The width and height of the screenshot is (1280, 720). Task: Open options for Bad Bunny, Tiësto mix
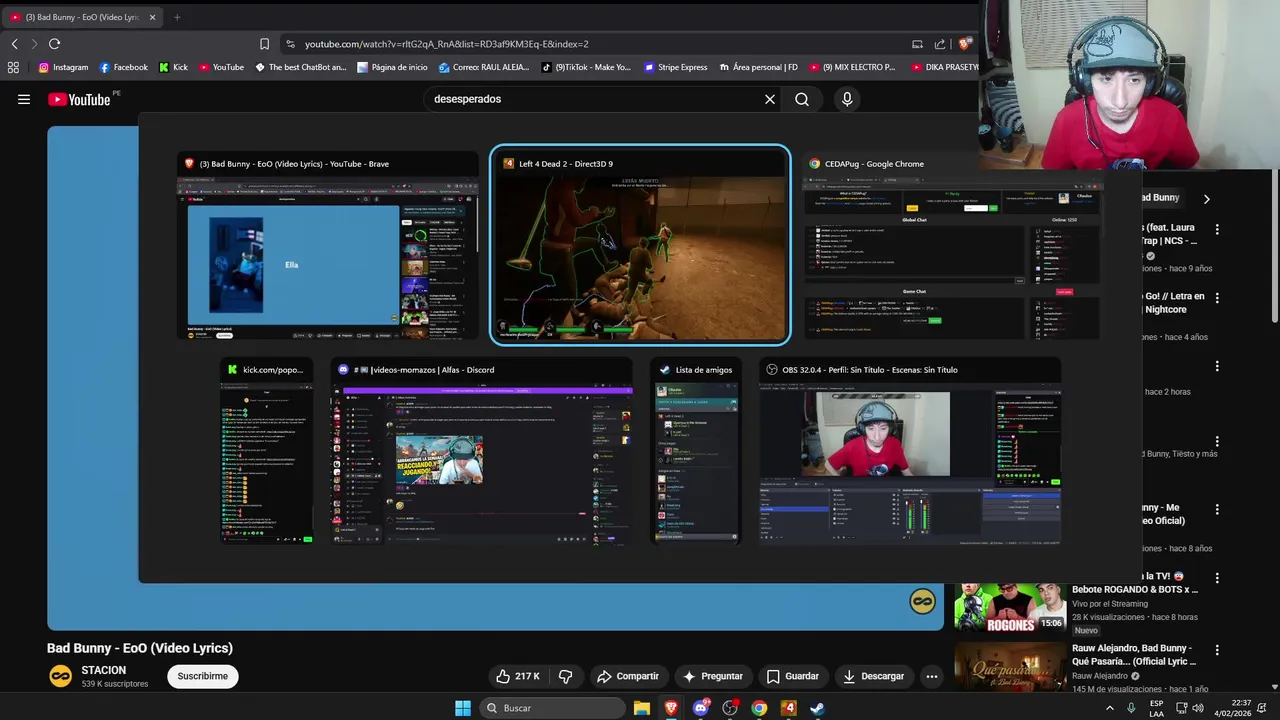1217,441
